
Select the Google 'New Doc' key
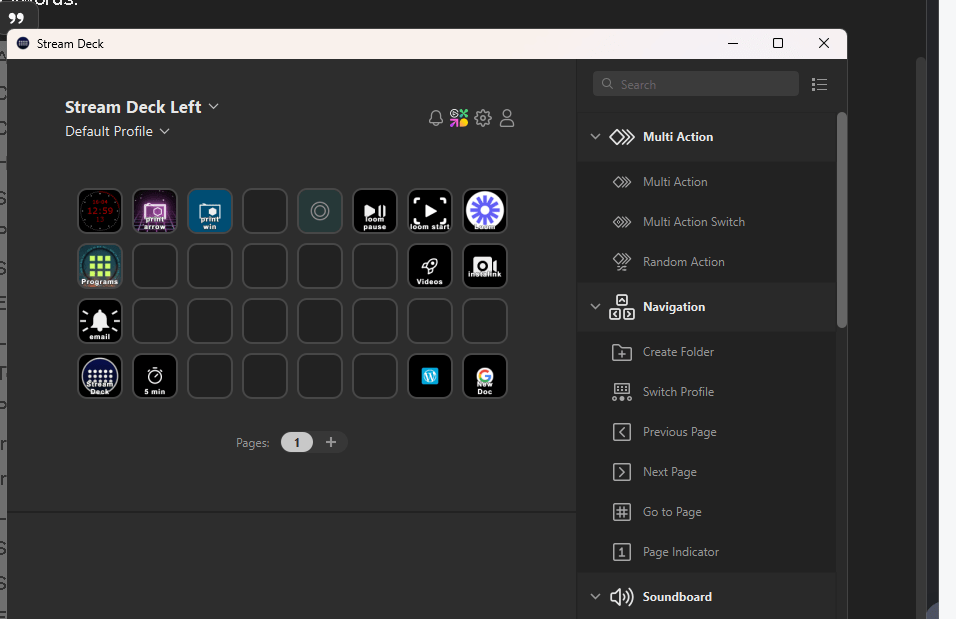[485, 376]
